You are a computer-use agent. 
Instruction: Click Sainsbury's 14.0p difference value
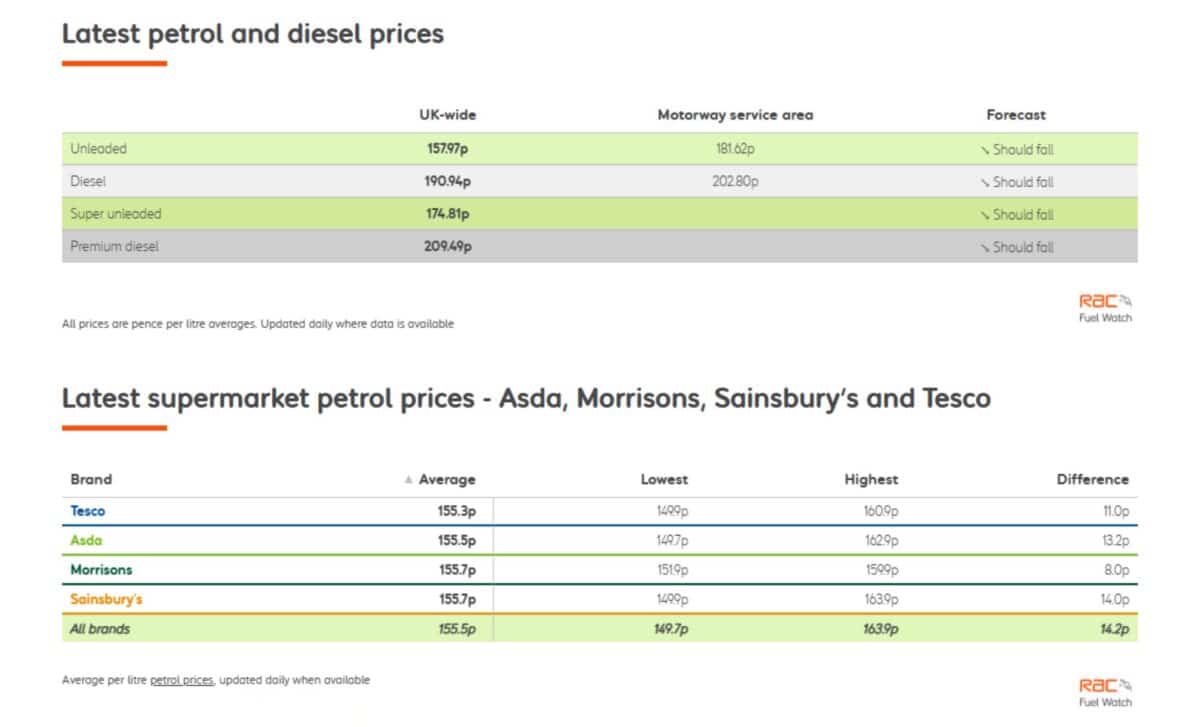(1113, 599)
